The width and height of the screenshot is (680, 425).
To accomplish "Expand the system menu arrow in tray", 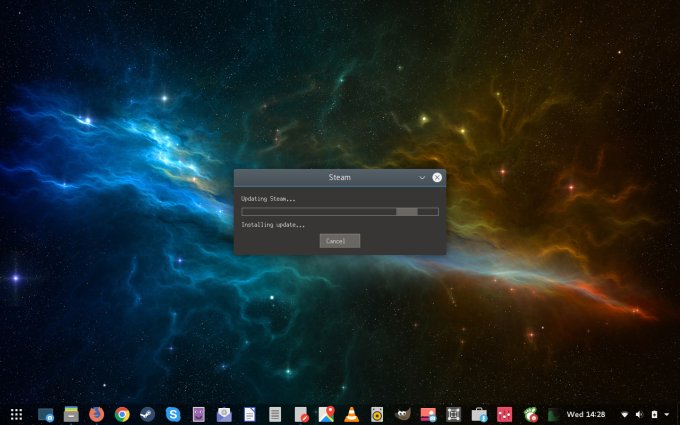I will click(667, 415).
